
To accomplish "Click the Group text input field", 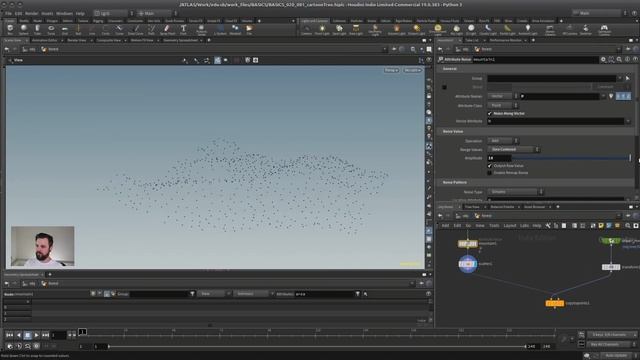I will [552, 78].
